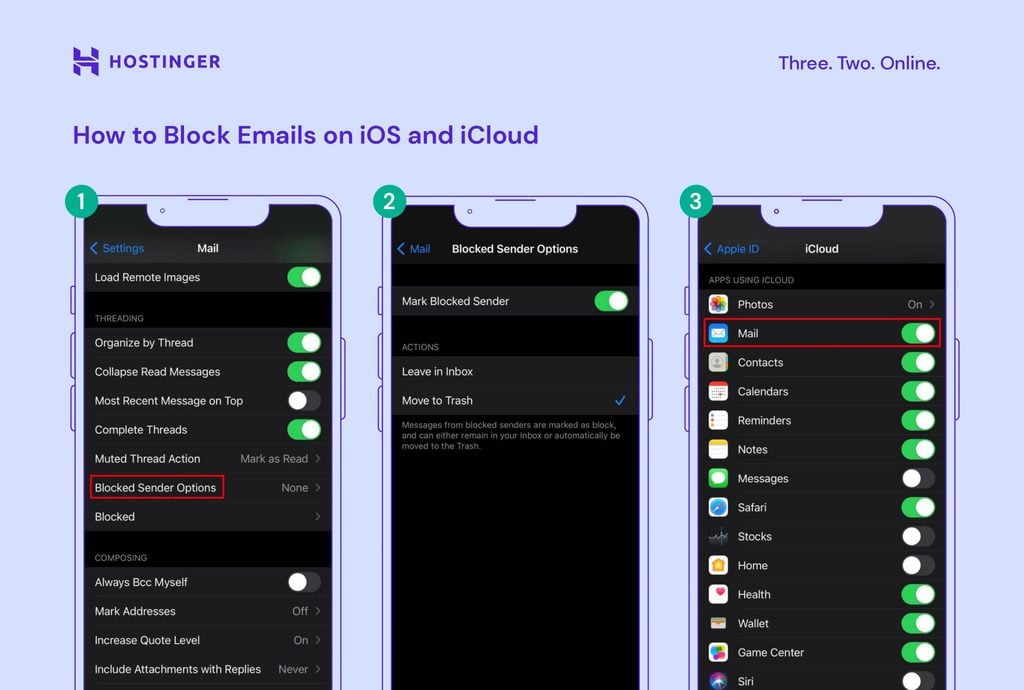Open Photos row chevron showing On
This screenshot has height=690, width=1024.
(932, 304)
